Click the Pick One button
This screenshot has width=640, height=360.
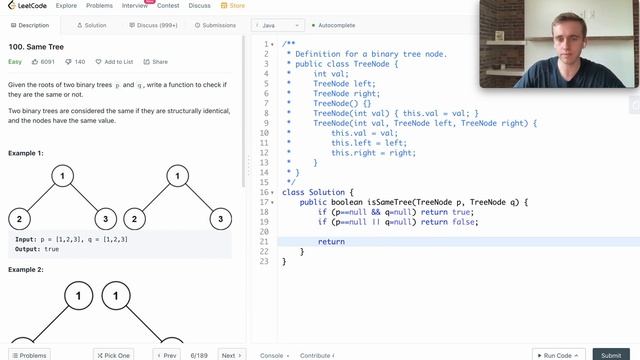pos(113,355)
